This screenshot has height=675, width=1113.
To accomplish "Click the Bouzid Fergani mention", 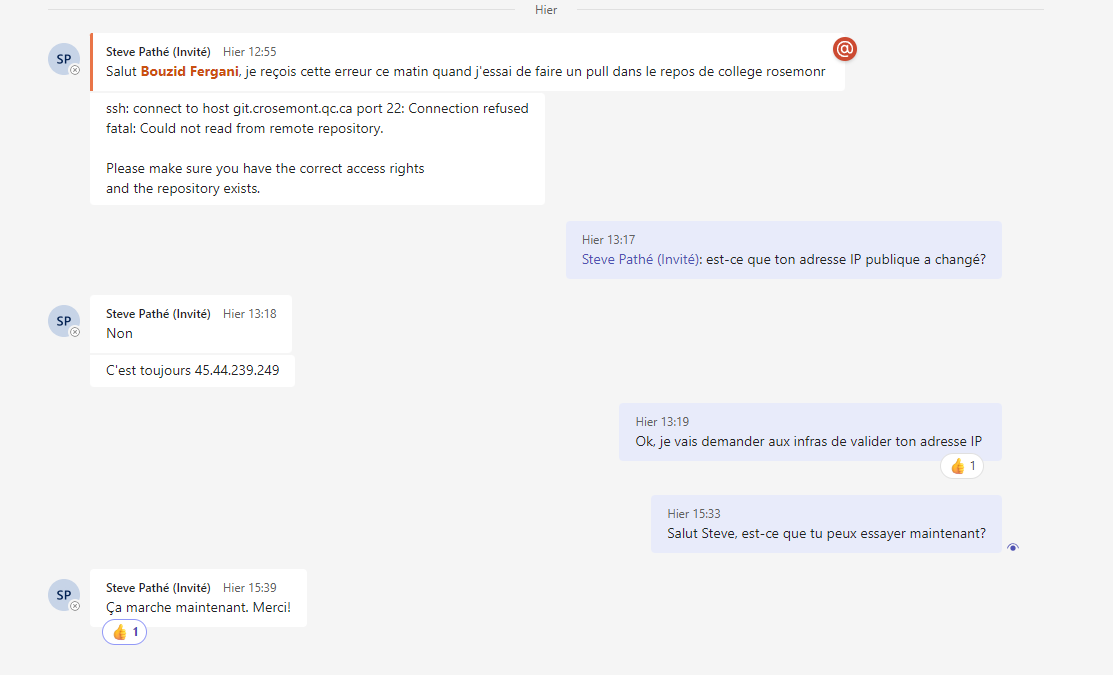I will pyautogui.click(x=189, y=71).
